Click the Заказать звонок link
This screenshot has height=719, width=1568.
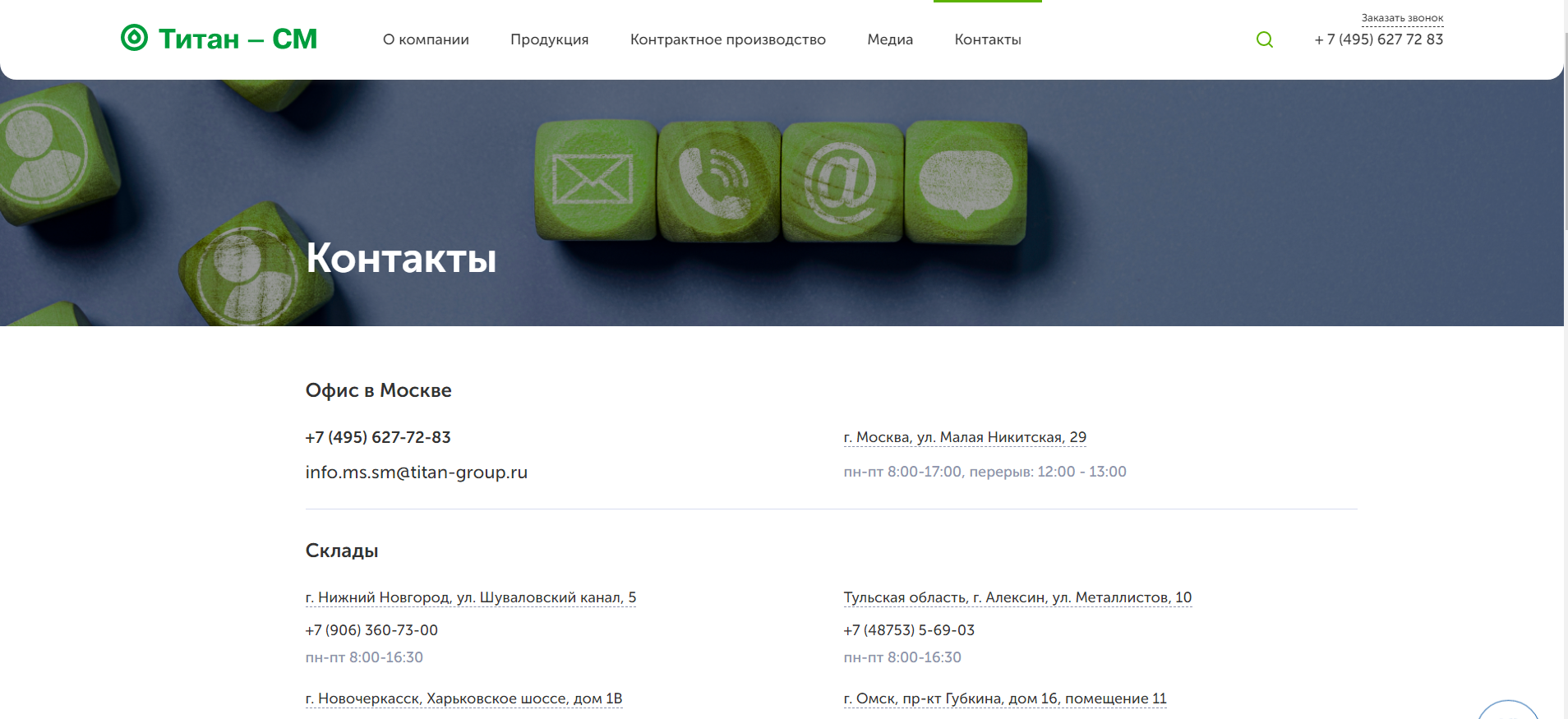[1402, 18]
